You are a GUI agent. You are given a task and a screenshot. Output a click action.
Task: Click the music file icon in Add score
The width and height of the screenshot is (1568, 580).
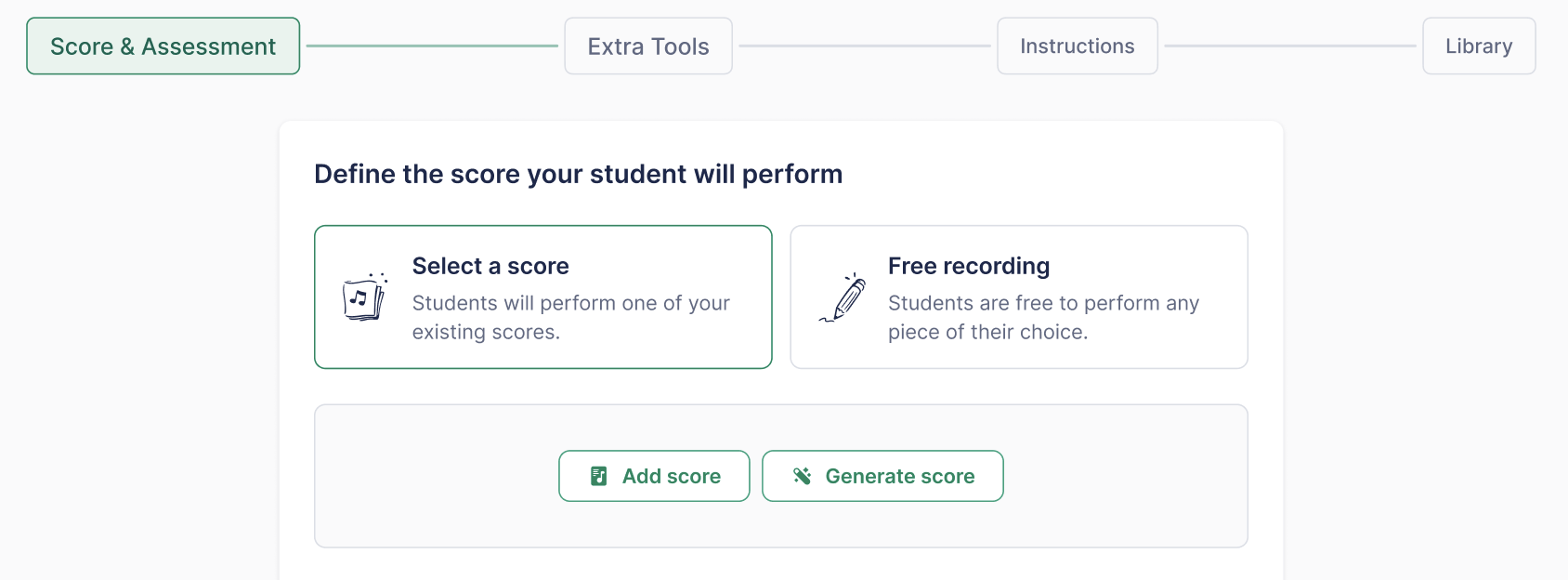point(599,476)
